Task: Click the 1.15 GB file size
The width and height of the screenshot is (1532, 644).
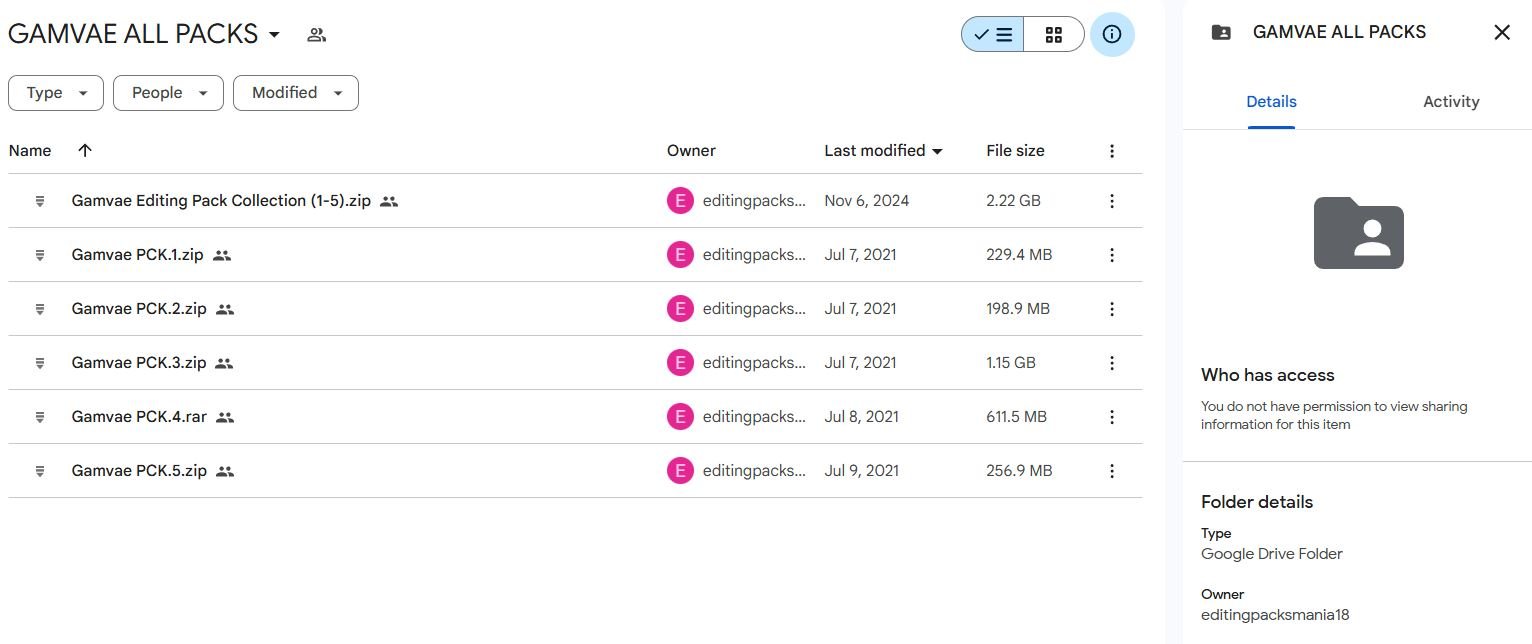Action: coord(1011,363)
